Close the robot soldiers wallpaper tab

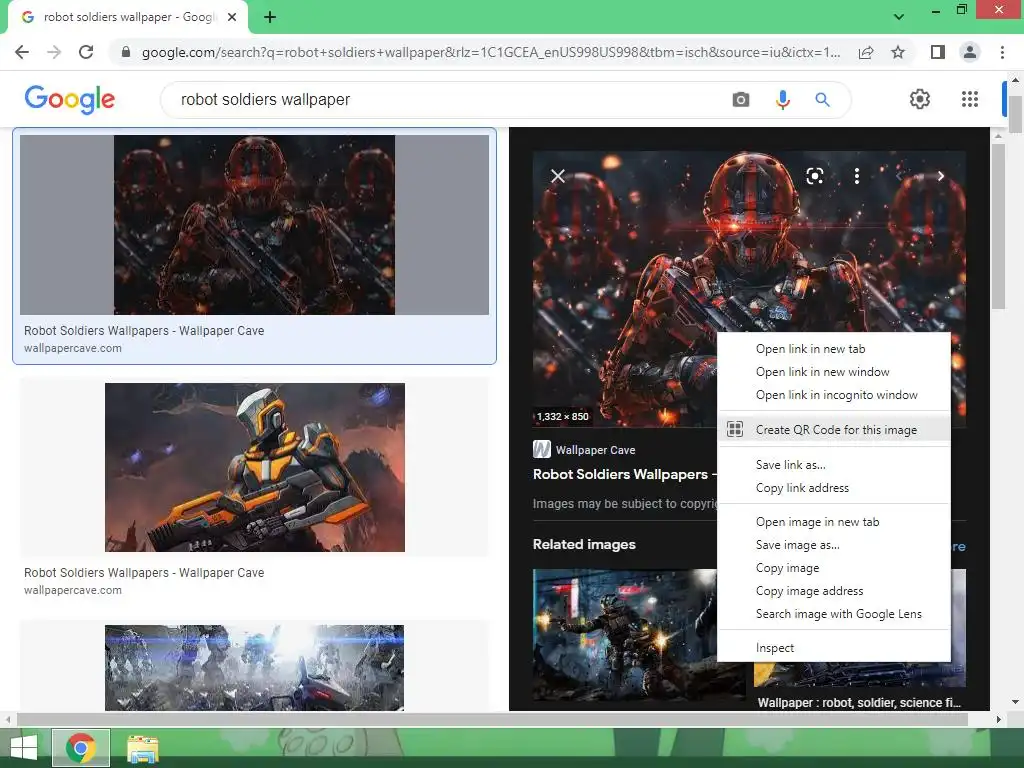click(232, 17)
